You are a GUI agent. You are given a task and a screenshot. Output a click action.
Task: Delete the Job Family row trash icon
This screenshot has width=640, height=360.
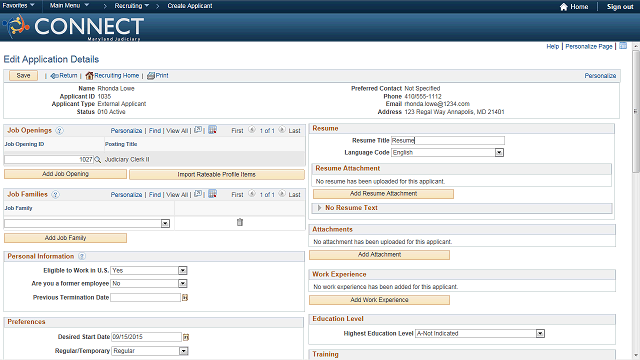(240, 222)
